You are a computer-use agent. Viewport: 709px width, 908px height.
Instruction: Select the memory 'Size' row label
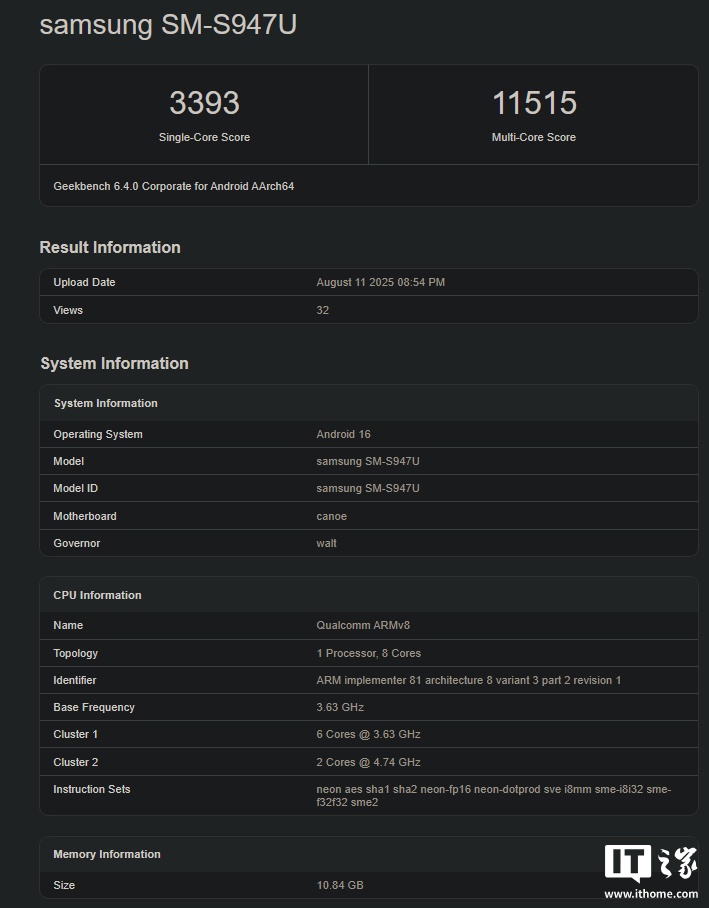64,885
